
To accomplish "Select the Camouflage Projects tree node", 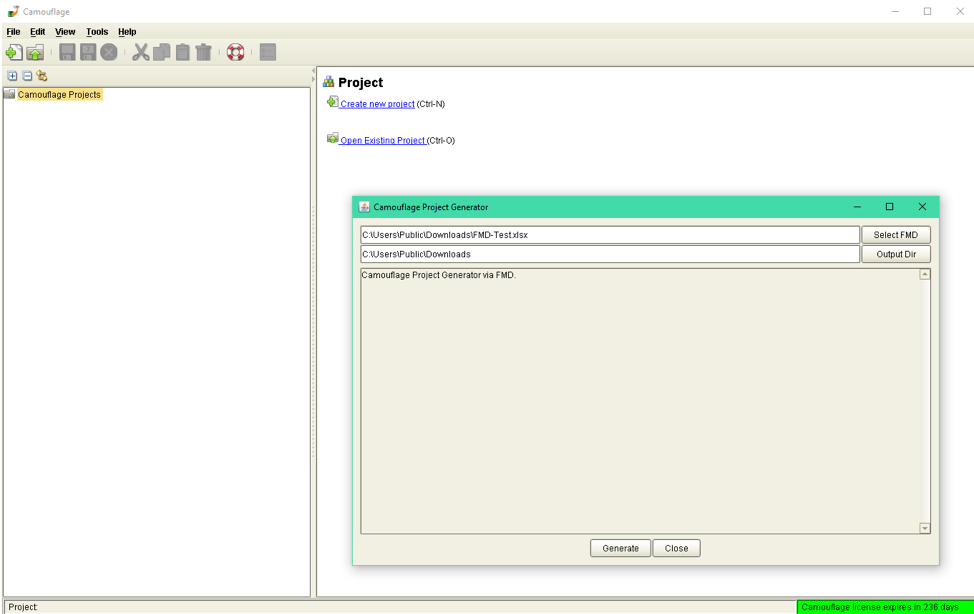I will click(x=59, y=95).
